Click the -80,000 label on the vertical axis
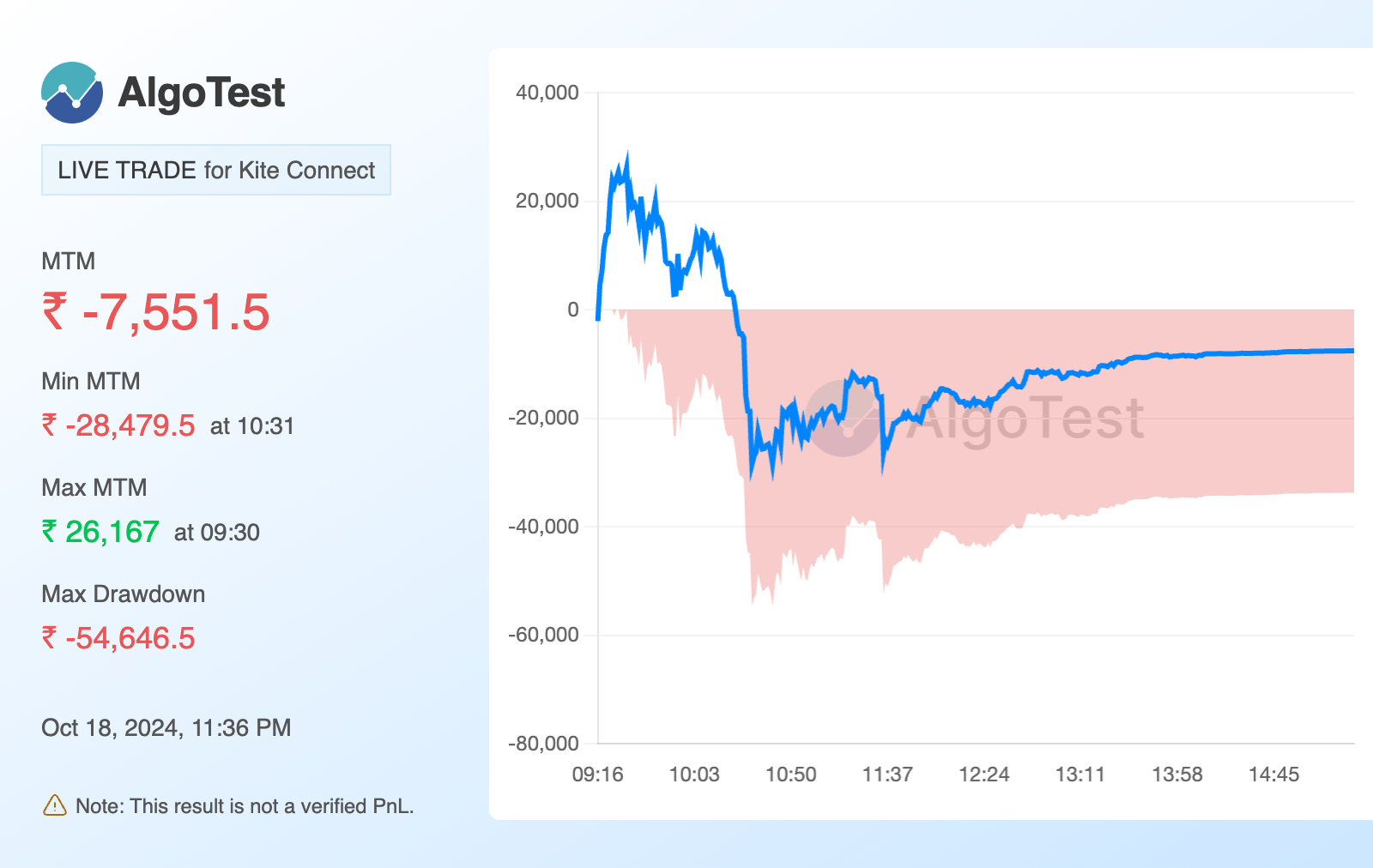 543,744
